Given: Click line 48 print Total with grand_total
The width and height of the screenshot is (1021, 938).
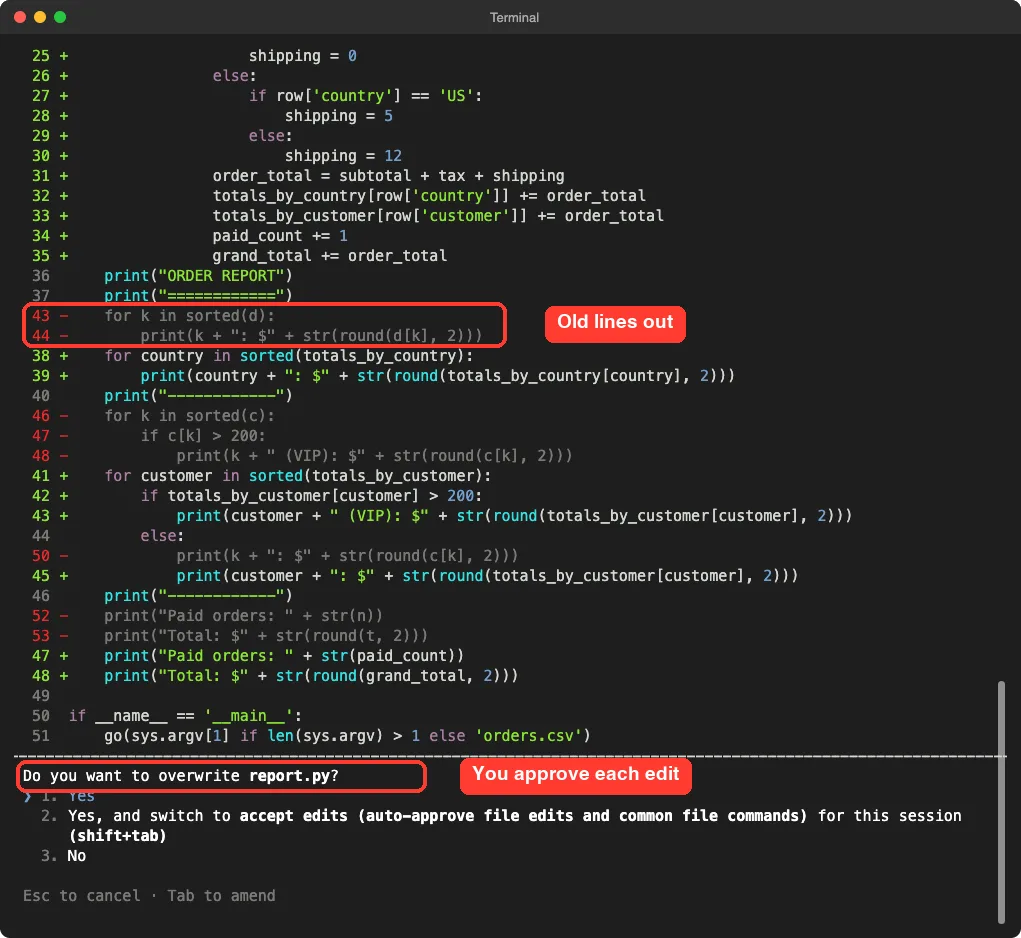Looking at the screenshot, I should (311, 676).
